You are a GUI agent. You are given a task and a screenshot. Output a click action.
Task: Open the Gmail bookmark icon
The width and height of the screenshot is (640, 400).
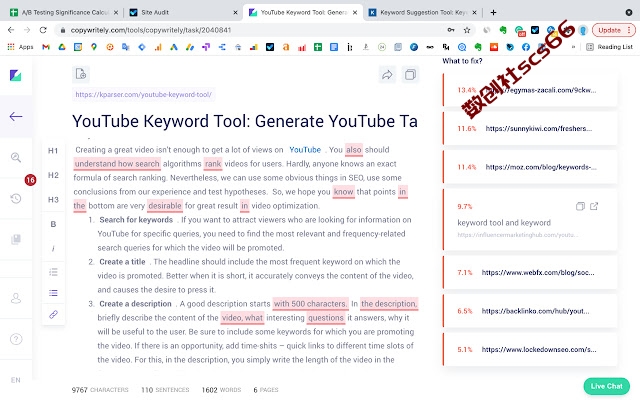tap(46, 47)
